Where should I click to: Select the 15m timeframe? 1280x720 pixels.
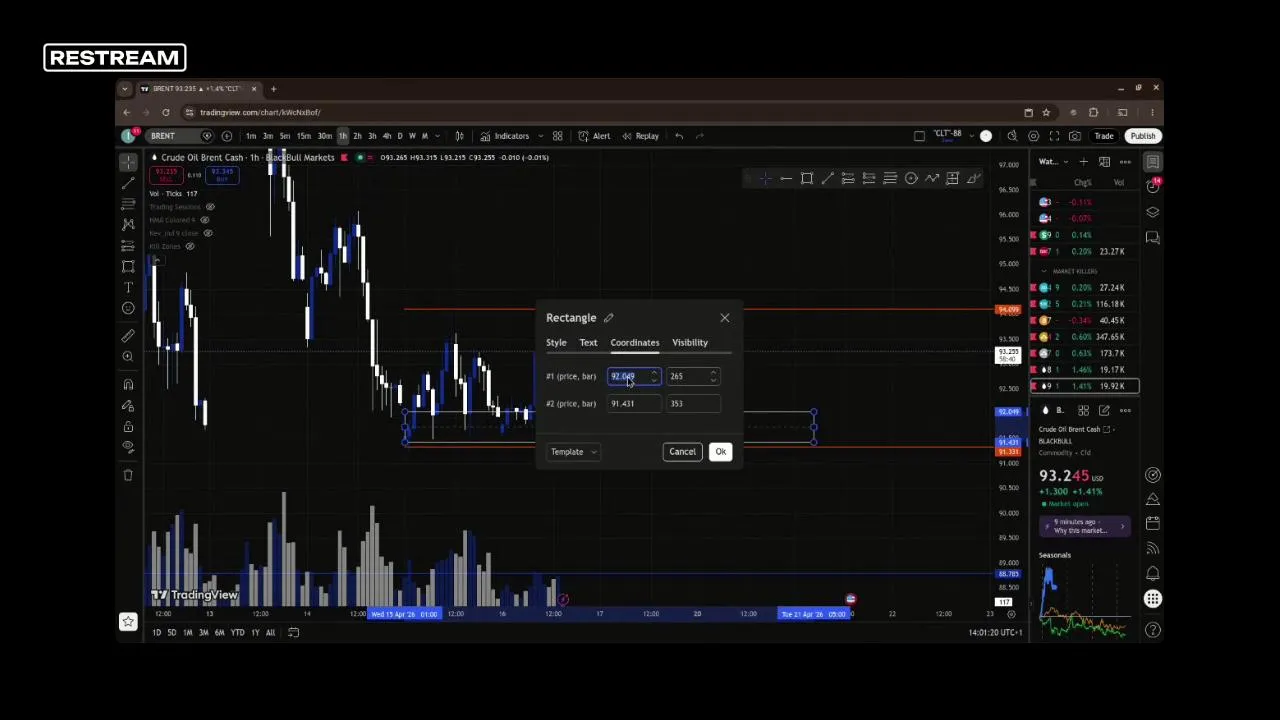[303, 136]
